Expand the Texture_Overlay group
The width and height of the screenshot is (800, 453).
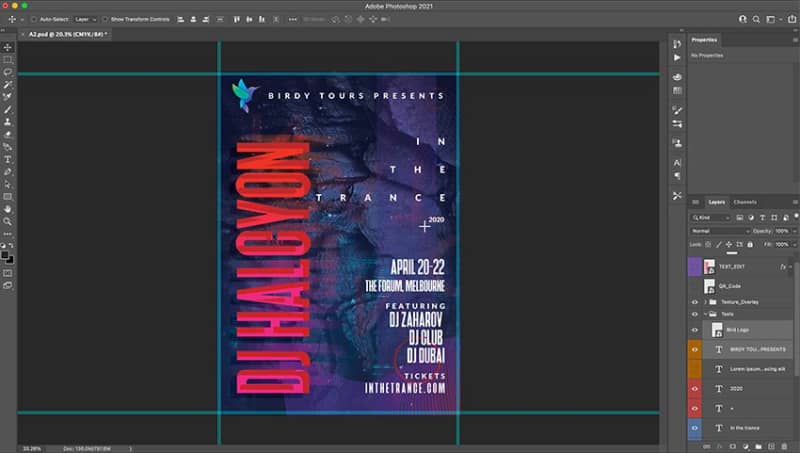(x=706, y=302)
